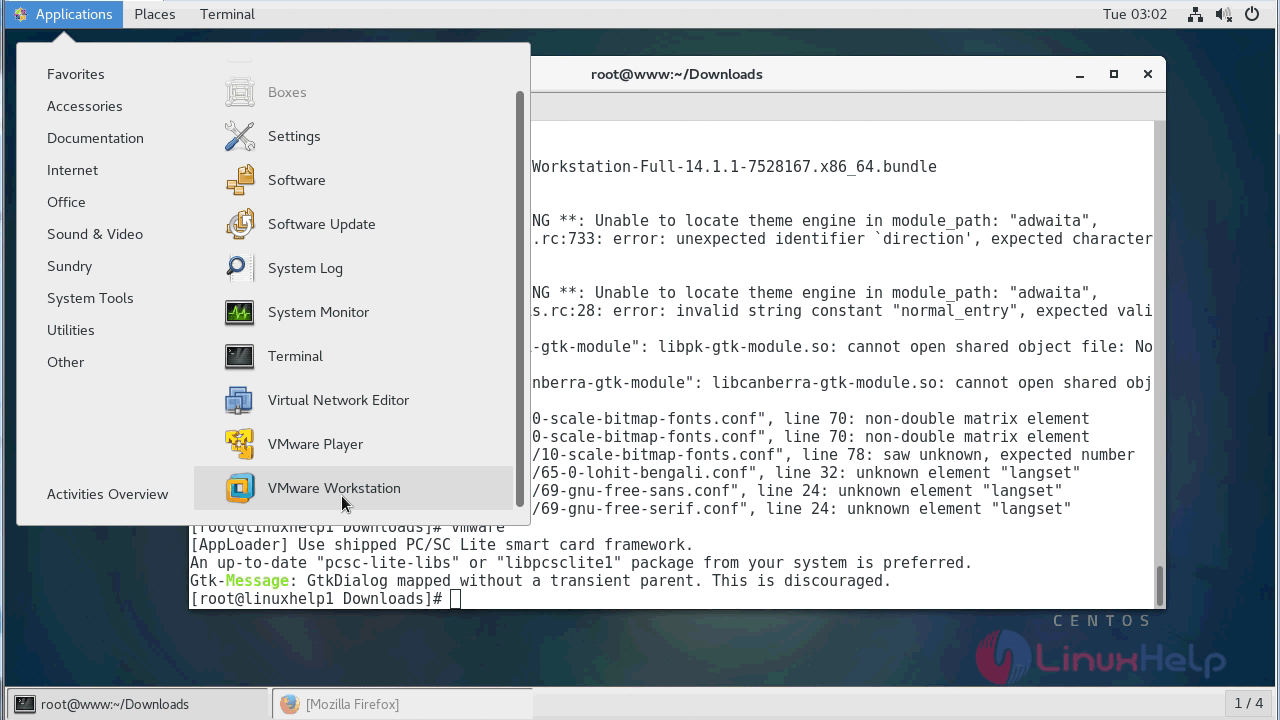Viewport: 1280px width, 720px height.
Task: Open the volume tray icon
Action: (1223, 14)
